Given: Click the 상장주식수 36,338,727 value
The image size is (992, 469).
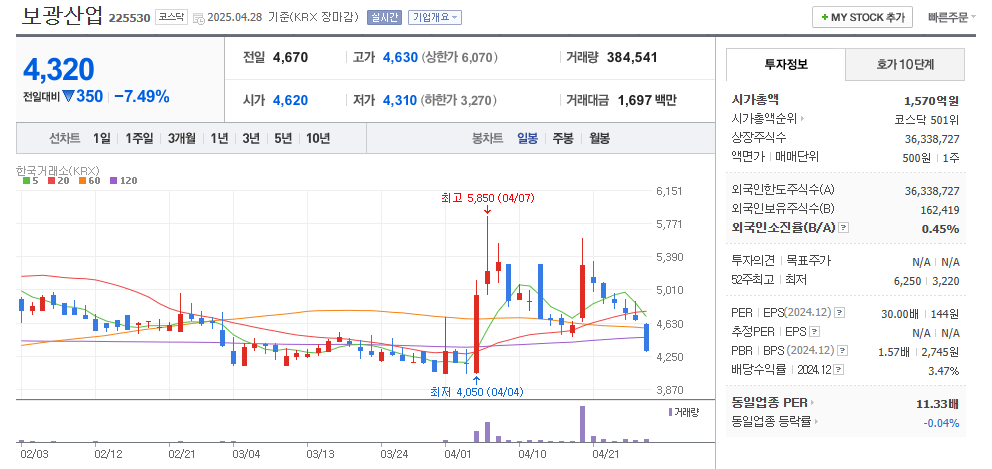Looking at the screenshot, I should pos(932,139).
